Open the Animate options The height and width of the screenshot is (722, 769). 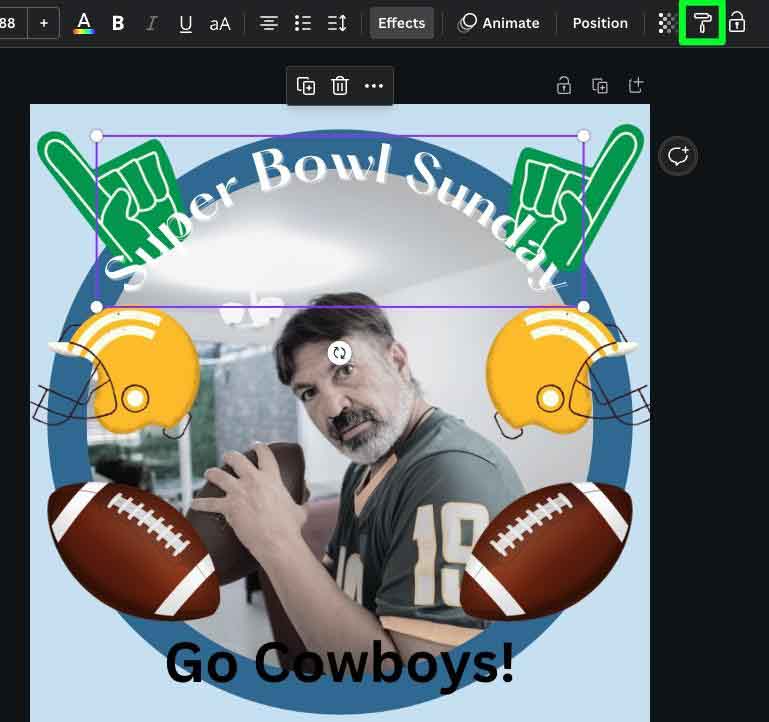click(x=499, y=23)
